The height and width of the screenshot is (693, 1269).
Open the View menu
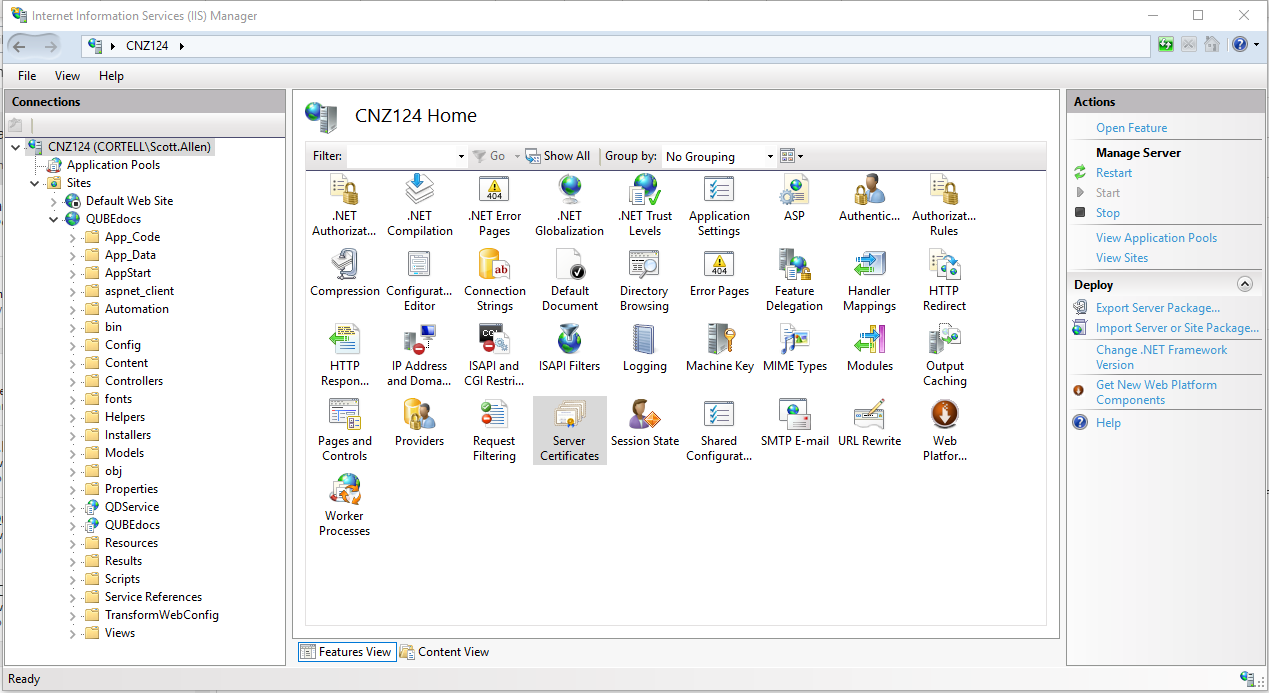[x=67, y=76]
